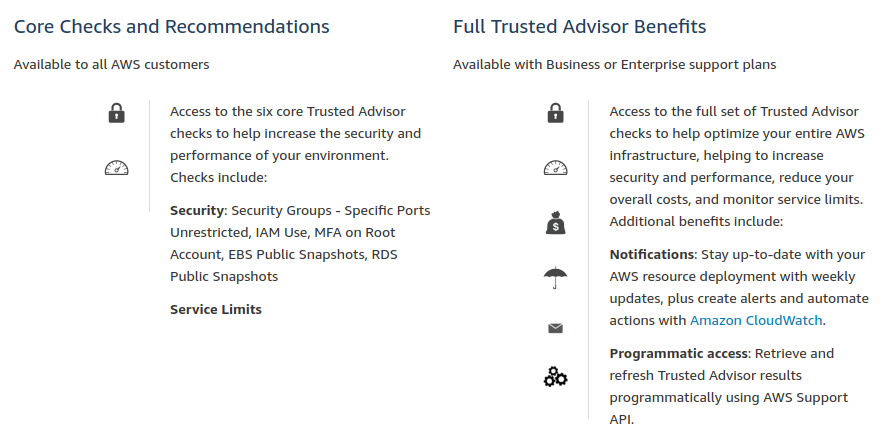This screenshot has height=446, width=887.
Task: Click the performance gauge icon under Full Benefits
Action: pyautogui.click(x=556, y=168)
